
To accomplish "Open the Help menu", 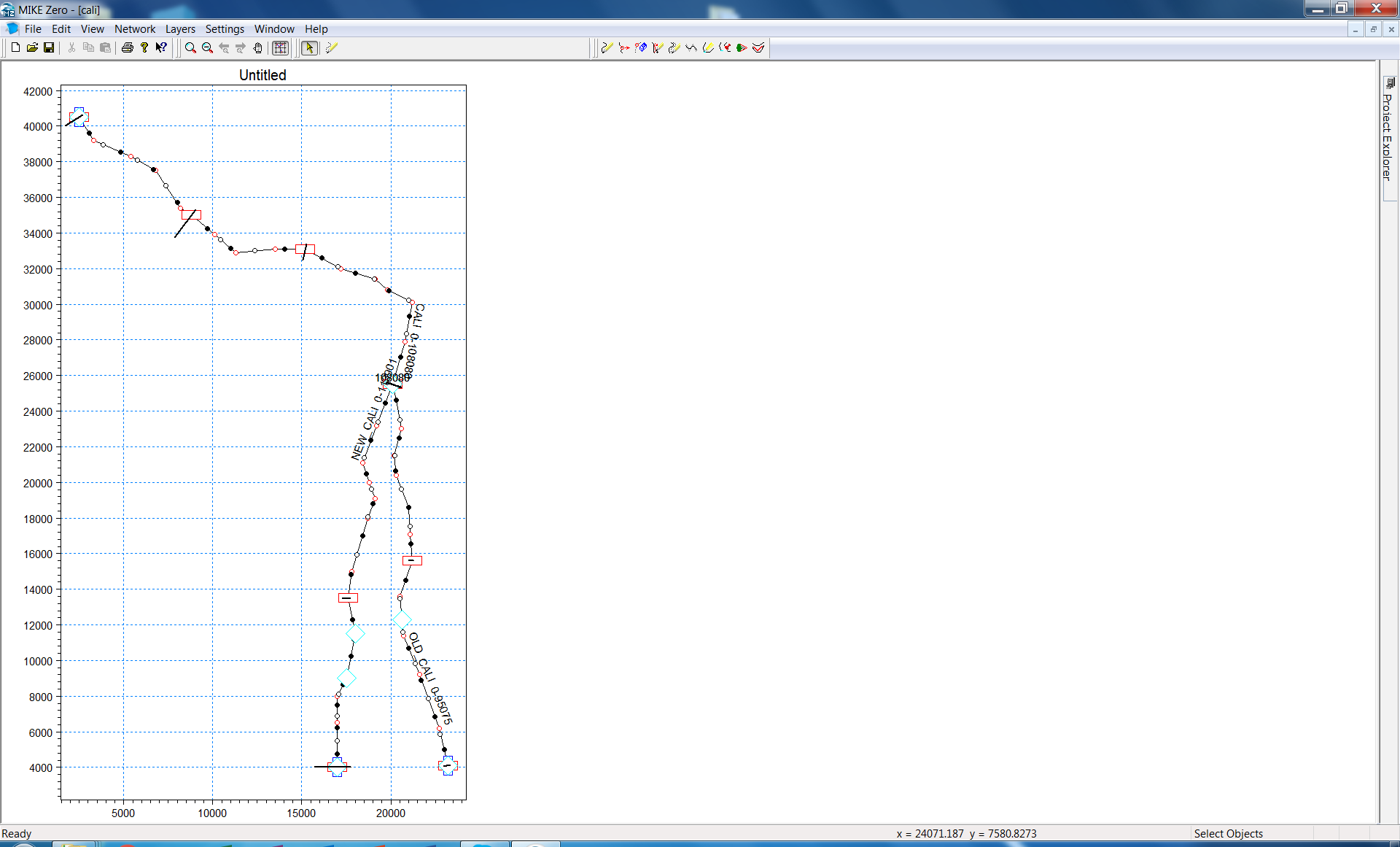I will [x=316, y=29].
